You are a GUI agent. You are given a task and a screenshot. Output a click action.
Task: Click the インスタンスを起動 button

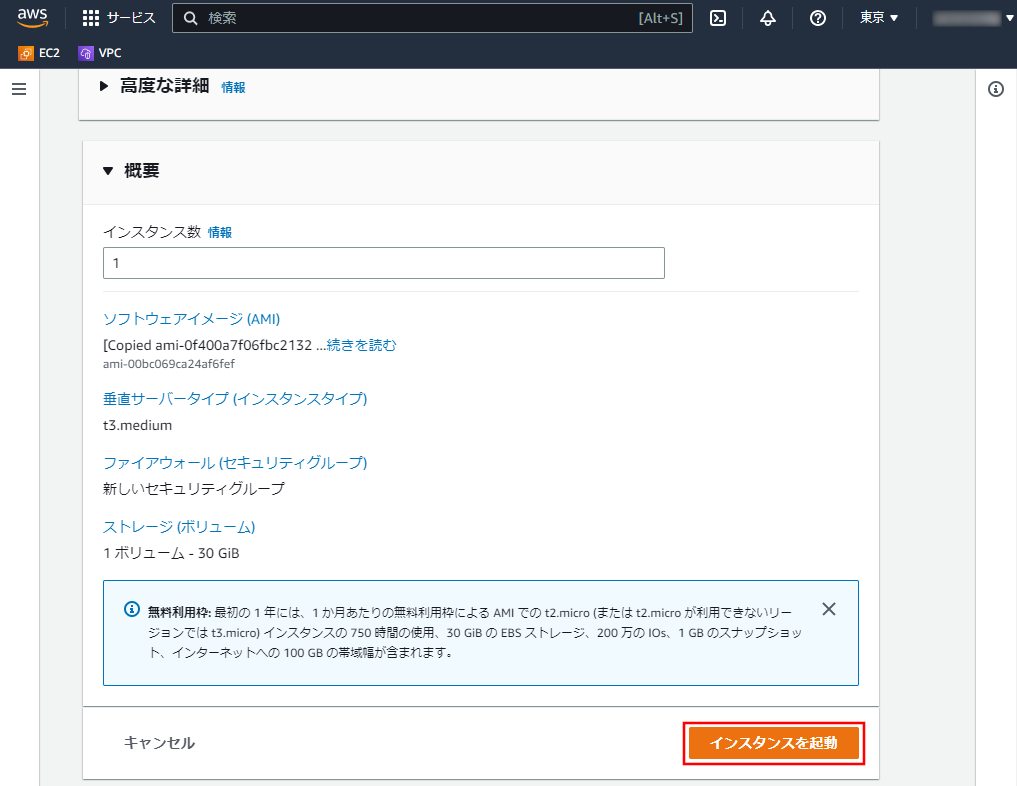pyautogui.click(x=773, y=744)
